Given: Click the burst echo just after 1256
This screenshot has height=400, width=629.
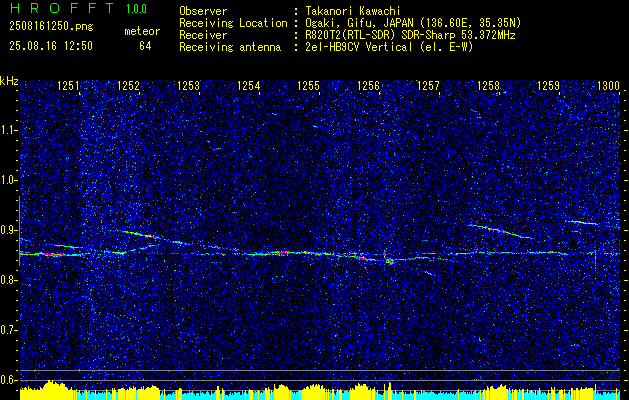Looking at the screenshot, I should (388, 260).
